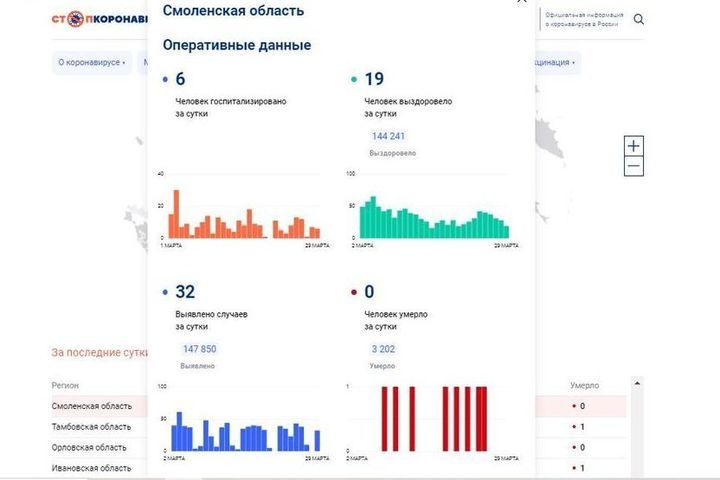Select the Орловская область row

point(90,447)
